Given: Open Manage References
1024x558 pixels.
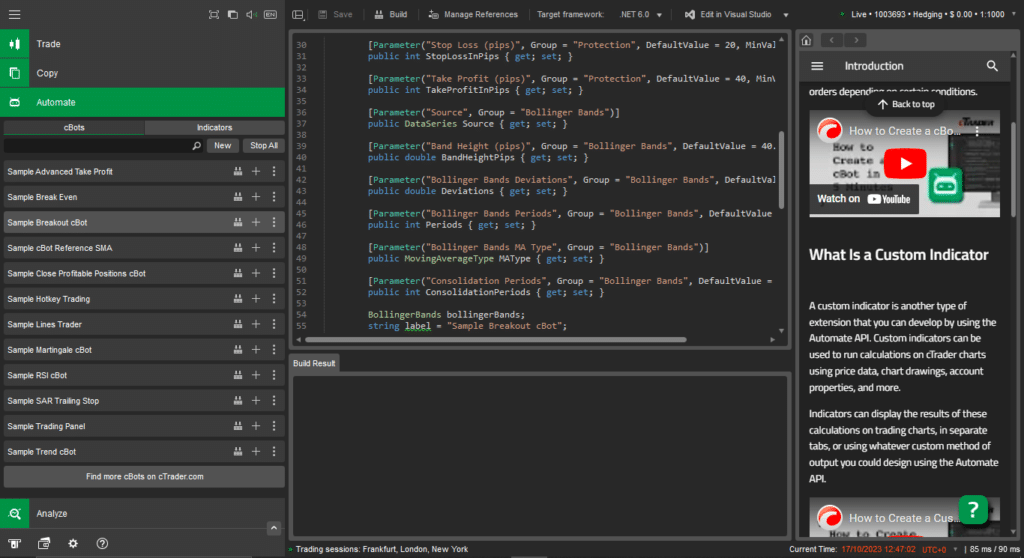Looking at the screenshot, I should tap(473, 14).
